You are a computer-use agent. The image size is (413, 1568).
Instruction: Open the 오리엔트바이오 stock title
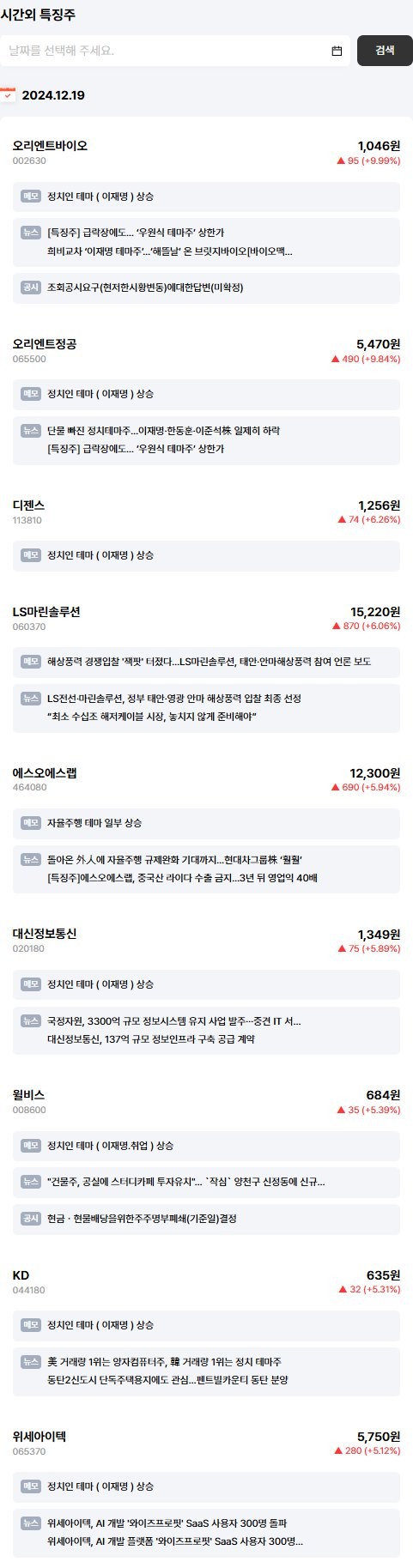pos(50,146)
